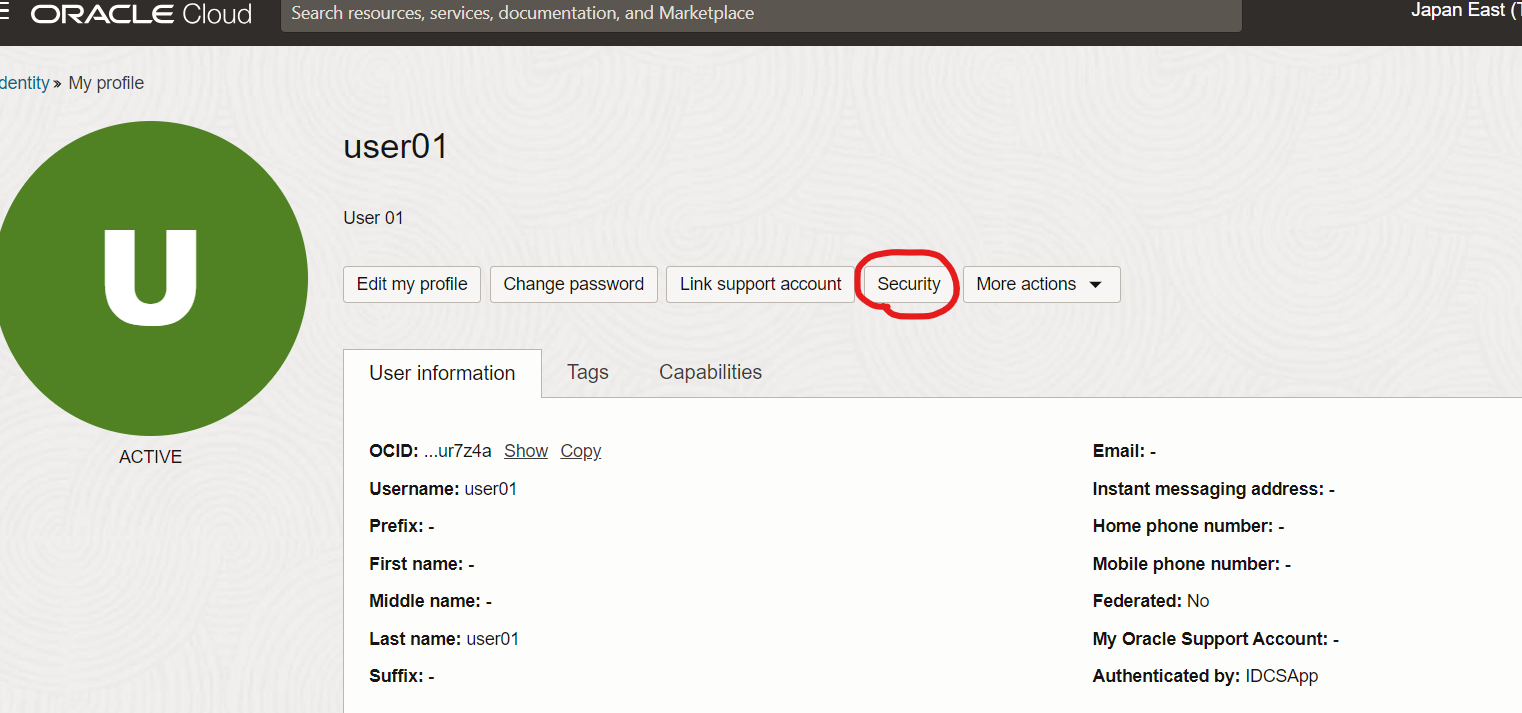Screen dimensions: 1522x713
Task: Click Change password button
Action: 574,284
